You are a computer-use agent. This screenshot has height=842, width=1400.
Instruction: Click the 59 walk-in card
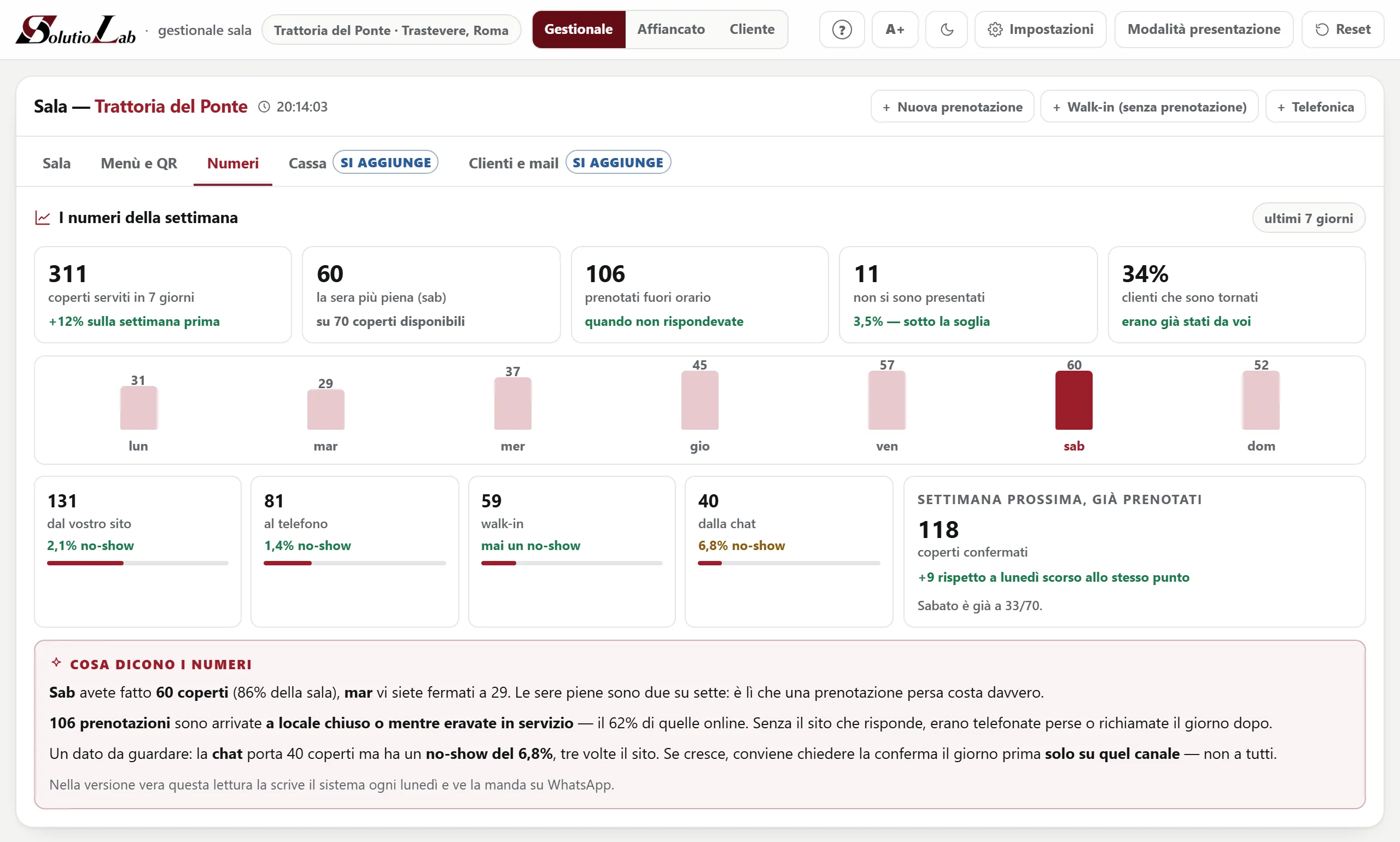[572, 552]
